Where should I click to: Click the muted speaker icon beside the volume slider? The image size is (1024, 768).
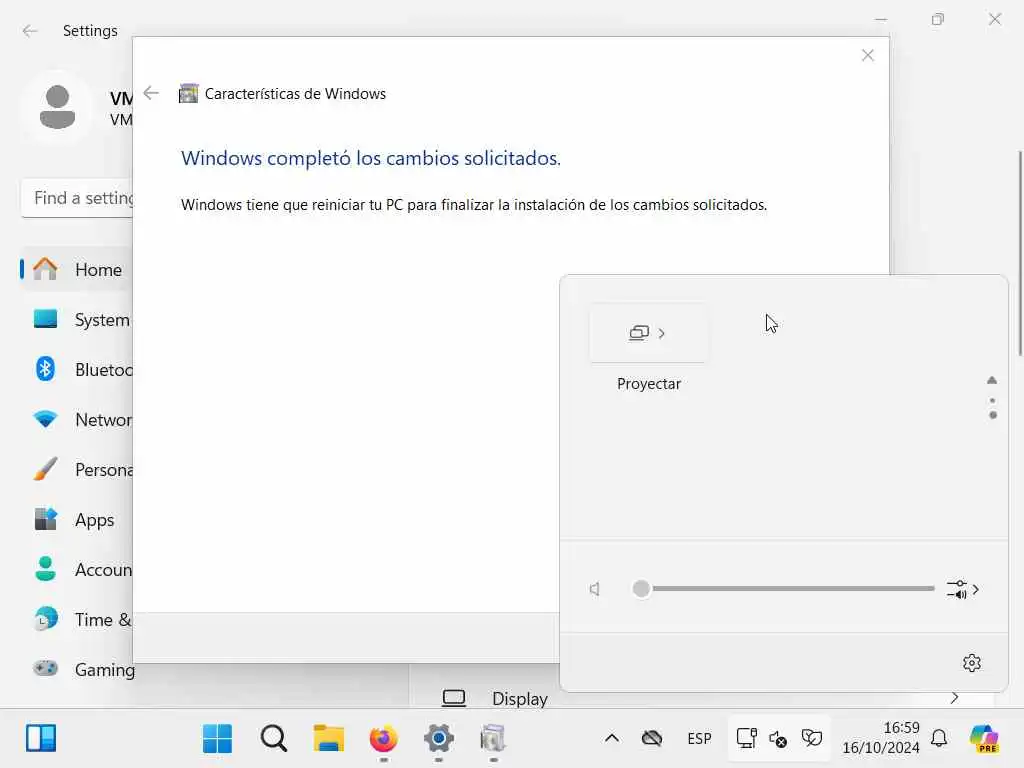[x=595, y=589]
